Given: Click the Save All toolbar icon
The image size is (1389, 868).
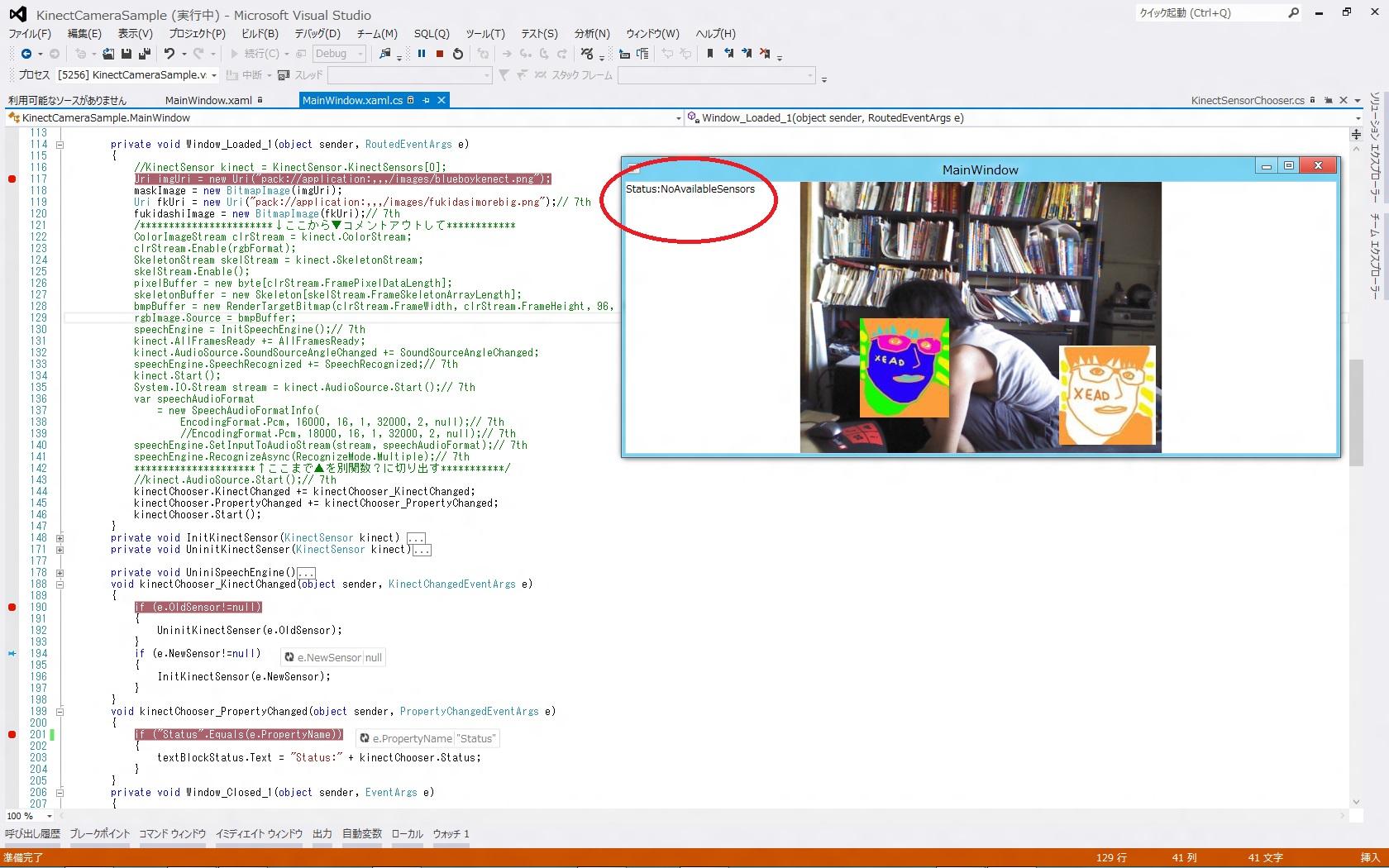Looking at the screenshot, I should click(144, 54).
